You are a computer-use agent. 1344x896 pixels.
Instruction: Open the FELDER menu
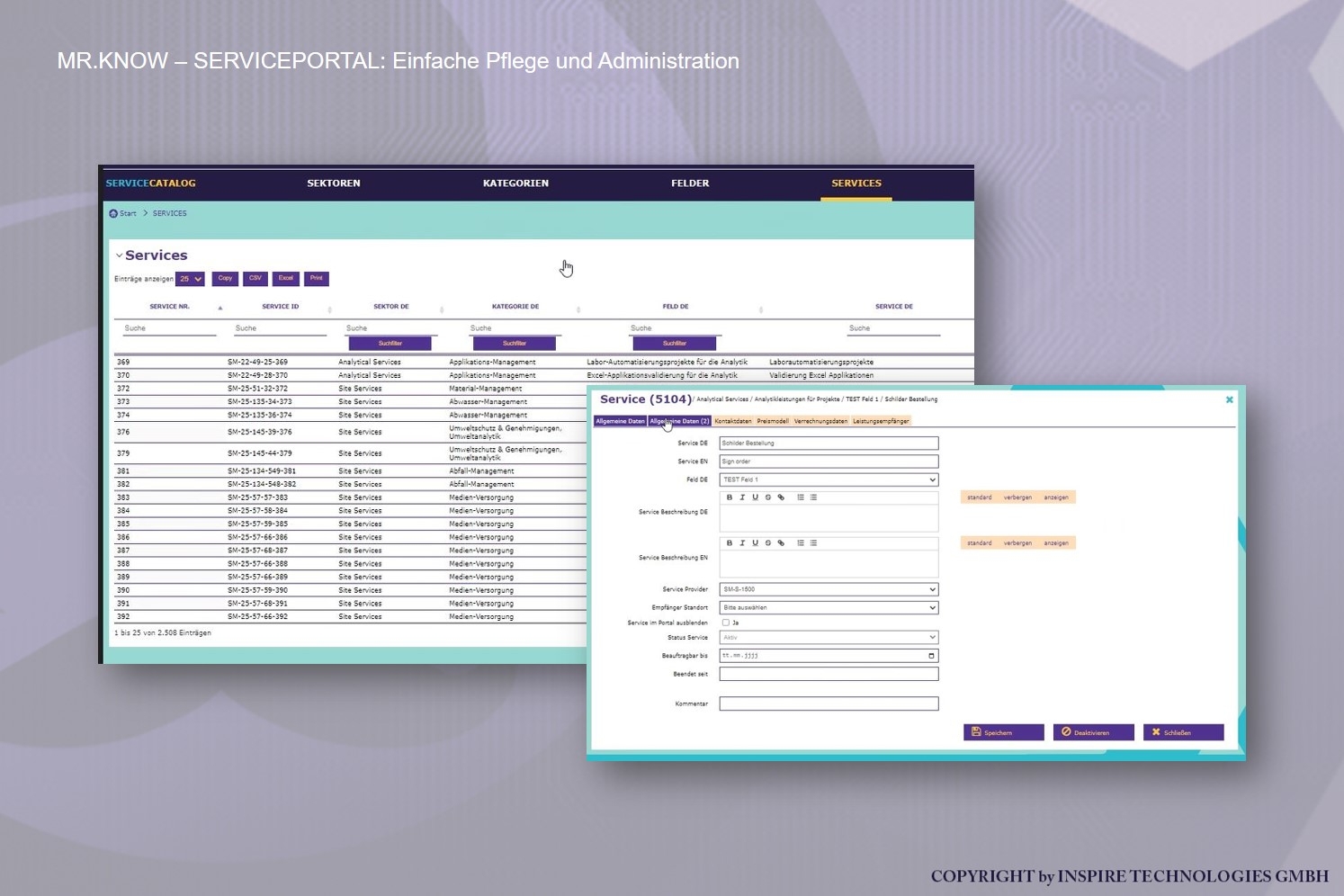pyautogui.click(x=690, y=184)
